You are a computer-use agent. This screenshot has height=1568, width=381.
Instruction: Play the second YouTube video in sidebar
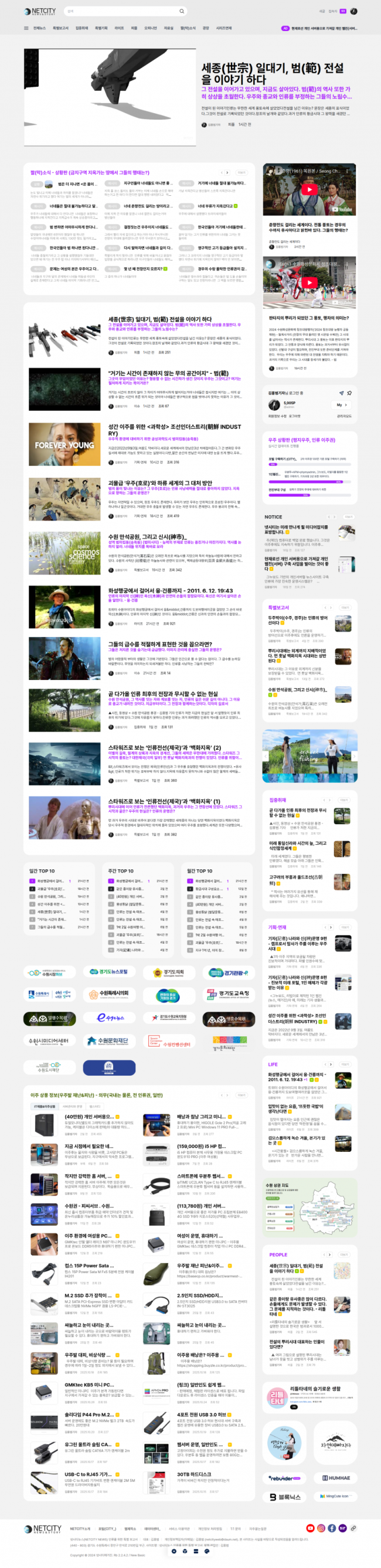point(309,283)
